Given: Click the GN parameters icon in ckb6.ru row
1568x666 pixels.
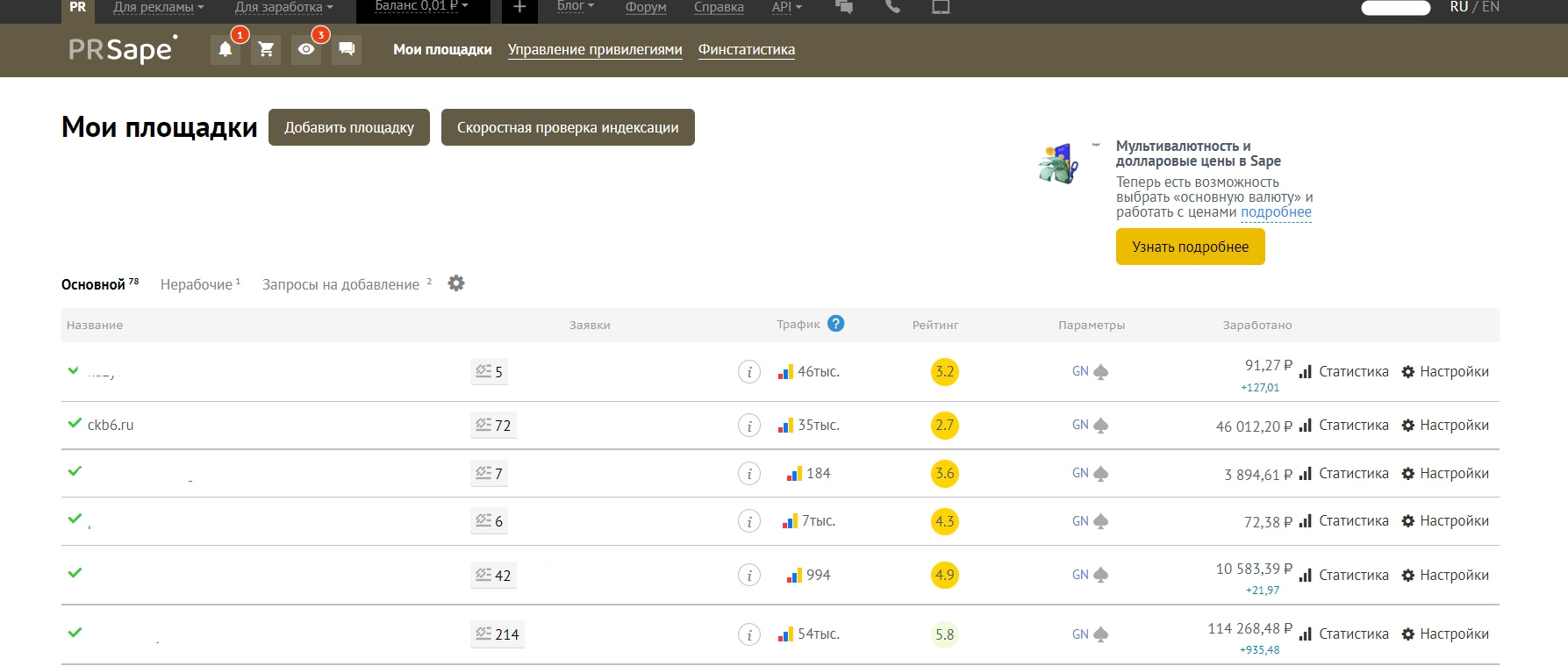Looking at the screenshot, I should click(1090, 426).
